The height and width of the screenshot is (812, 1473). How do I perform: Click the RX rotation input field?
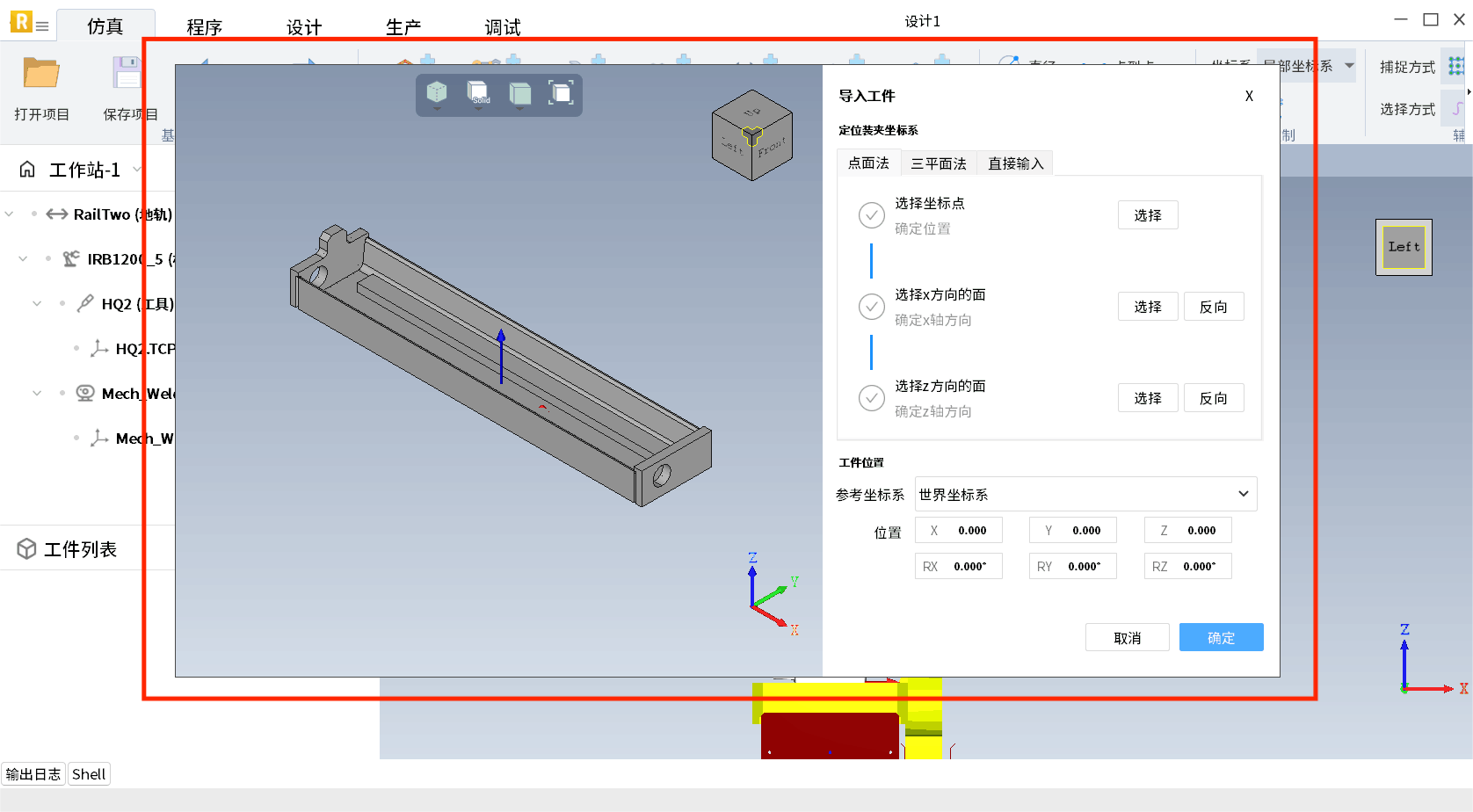point(959,567)
